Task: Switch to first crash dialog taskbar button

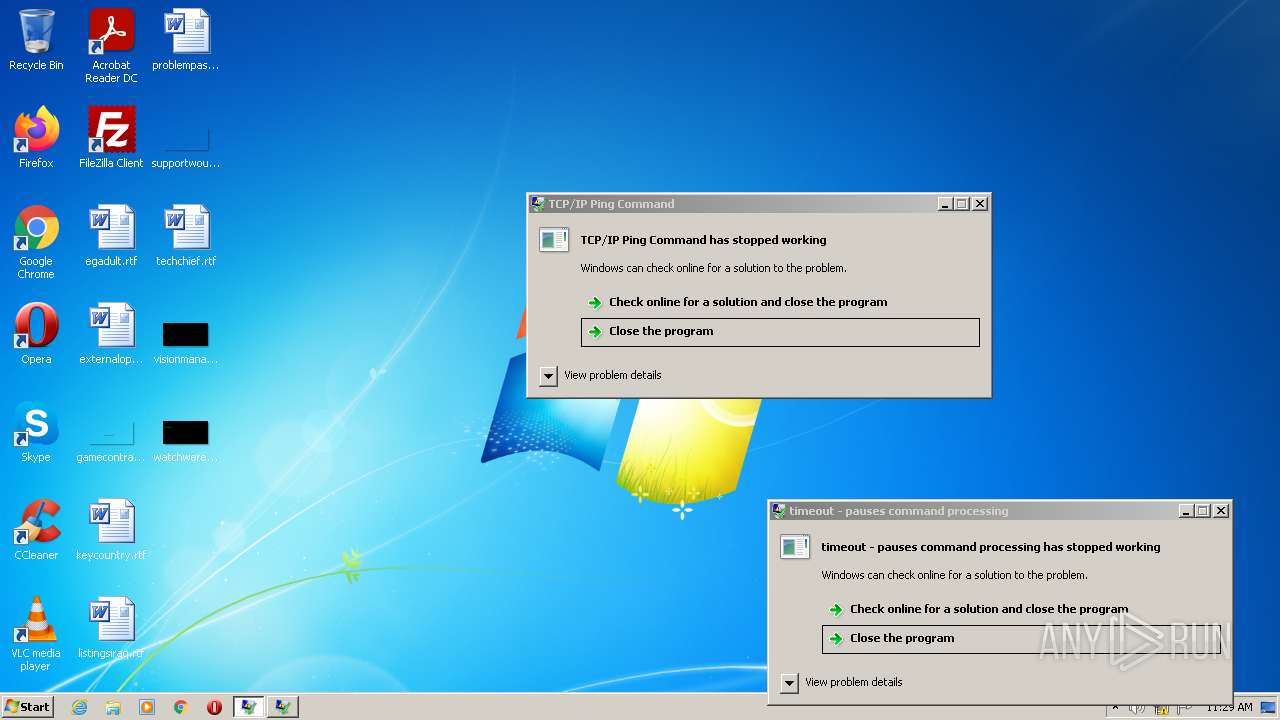Action: [x=249, y=707]
